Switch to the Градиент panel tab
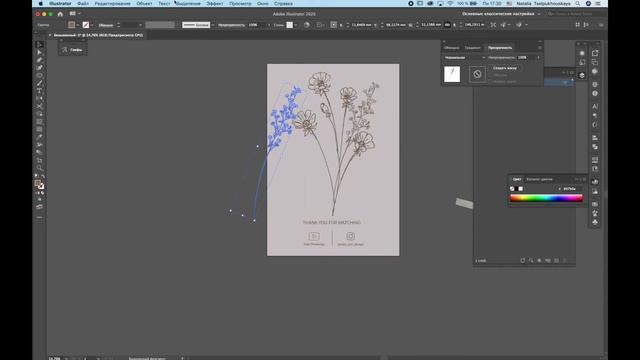The image size is (640, 360). click(473, 48)
